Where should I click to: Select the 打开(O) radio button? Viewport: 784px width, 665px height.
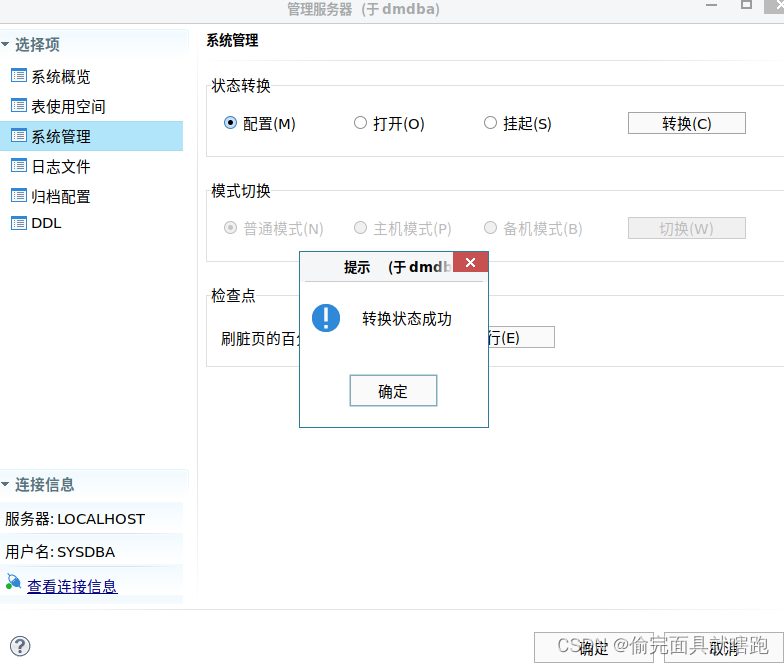tap(360, 122)
